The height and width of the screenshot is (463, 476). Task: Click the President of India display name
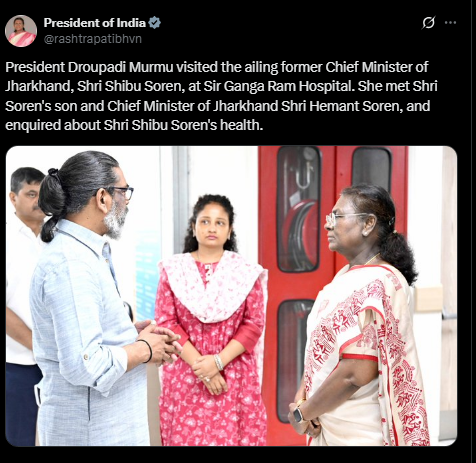click(x=95, y=23)
